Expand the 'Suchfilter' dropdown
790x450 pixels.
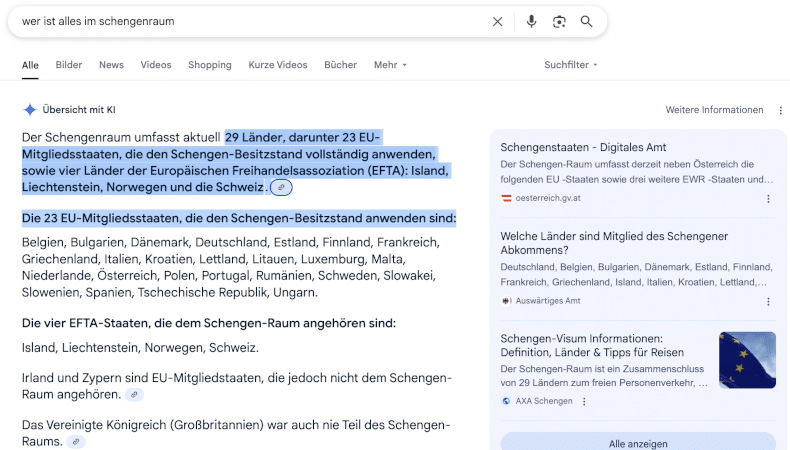(571, 65)
